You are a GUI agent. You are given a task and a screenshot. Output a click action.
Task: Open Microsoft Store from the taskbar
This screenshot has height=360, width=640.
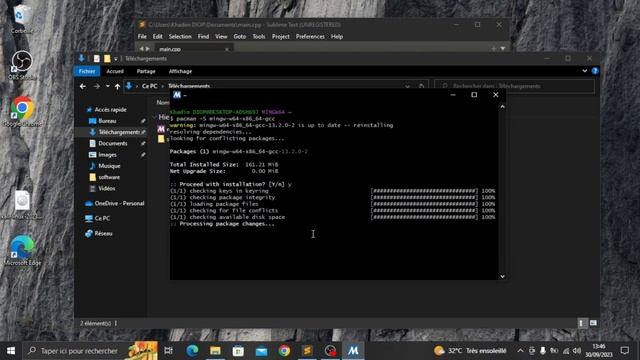coord(238,351)
